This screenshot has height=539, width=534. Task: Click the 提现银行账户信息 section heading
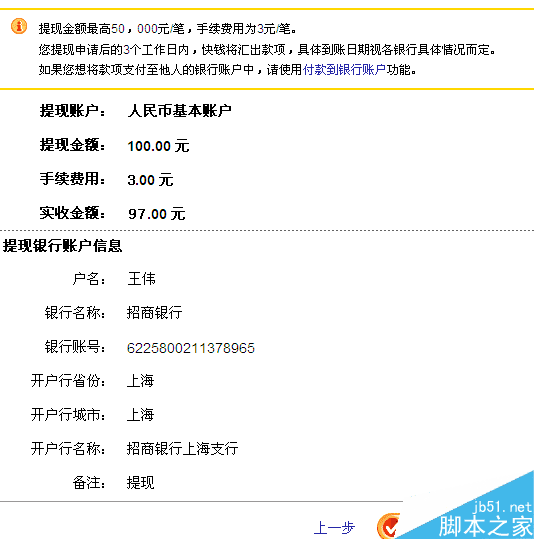tap(63, 246)
